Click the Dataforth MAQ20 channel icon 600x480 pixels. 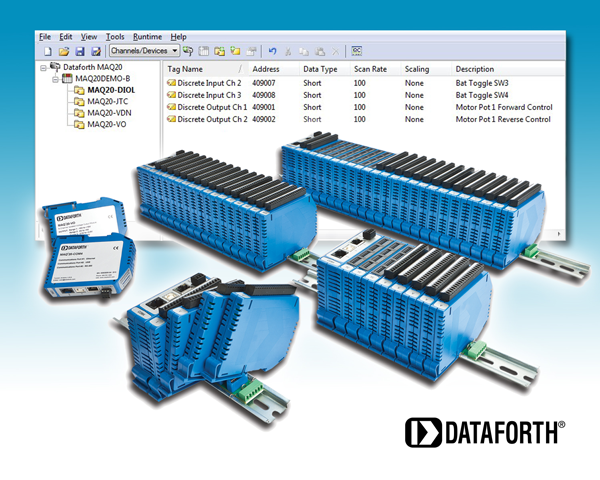coord(55,67)
